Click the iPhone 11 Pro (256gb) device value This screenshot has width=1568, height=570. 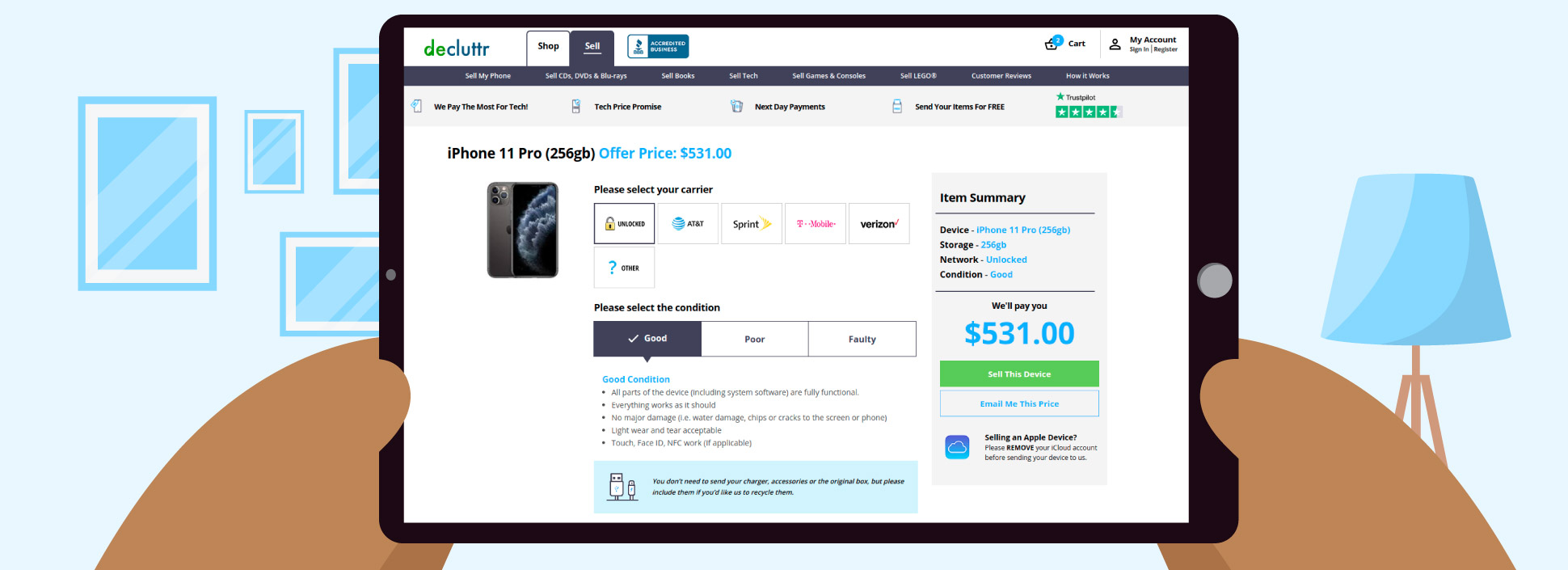1023,230
